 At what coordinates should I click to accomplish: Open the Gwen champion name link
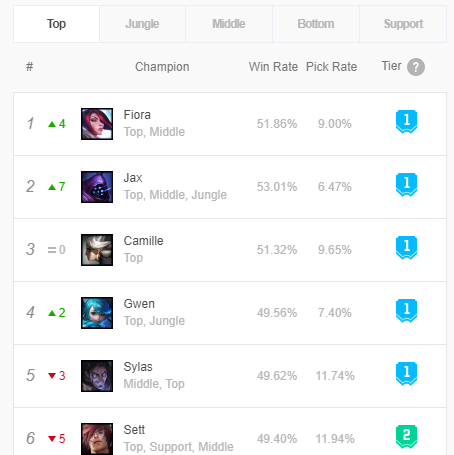pos(139,304)
